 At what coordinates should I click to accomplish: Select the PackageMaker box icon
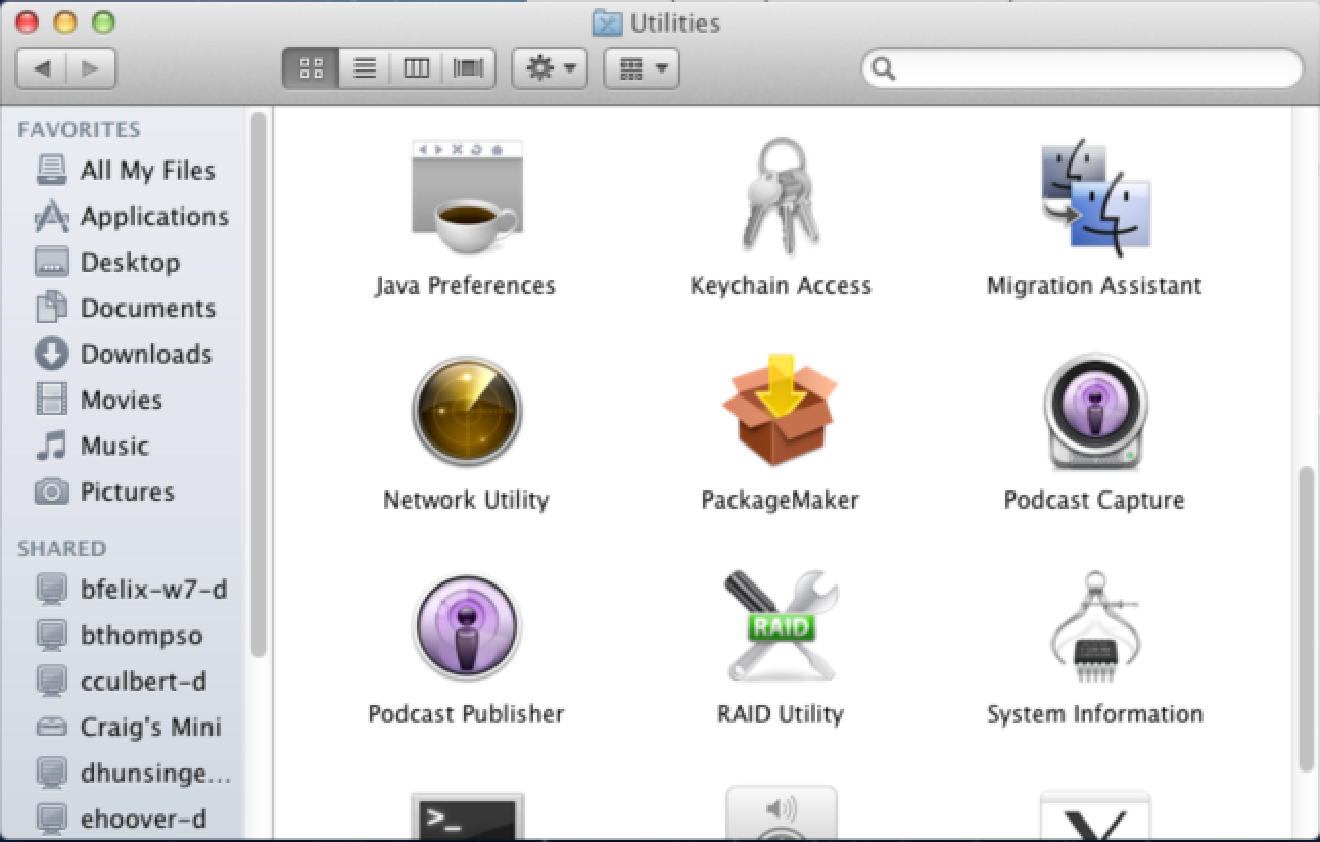[780, 410]
